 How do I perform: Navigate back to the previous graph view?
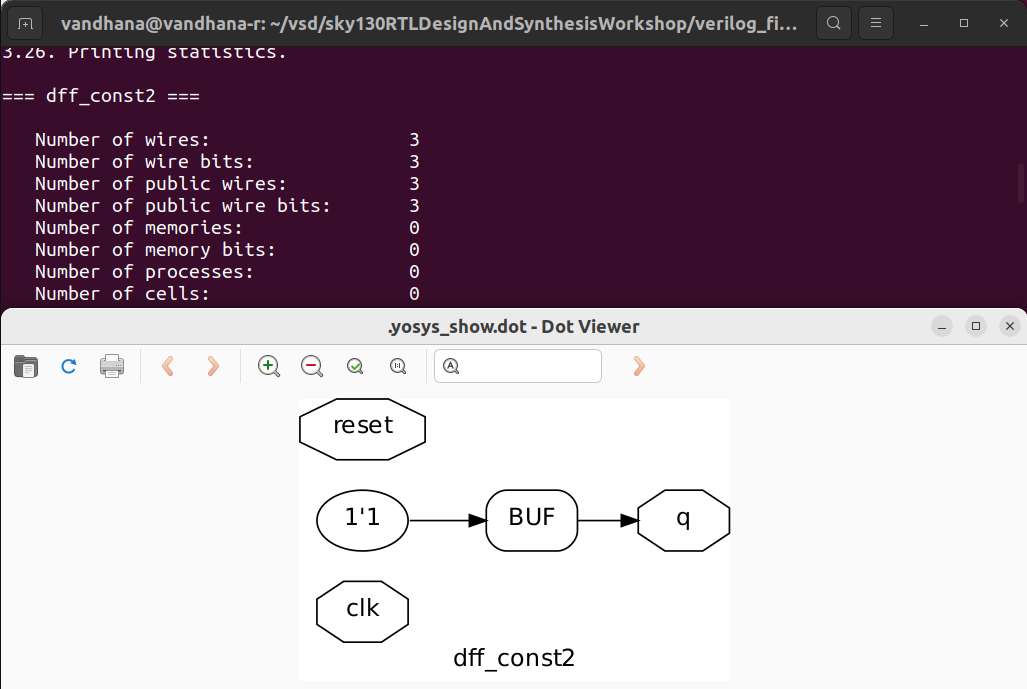[x=168, y=366]
